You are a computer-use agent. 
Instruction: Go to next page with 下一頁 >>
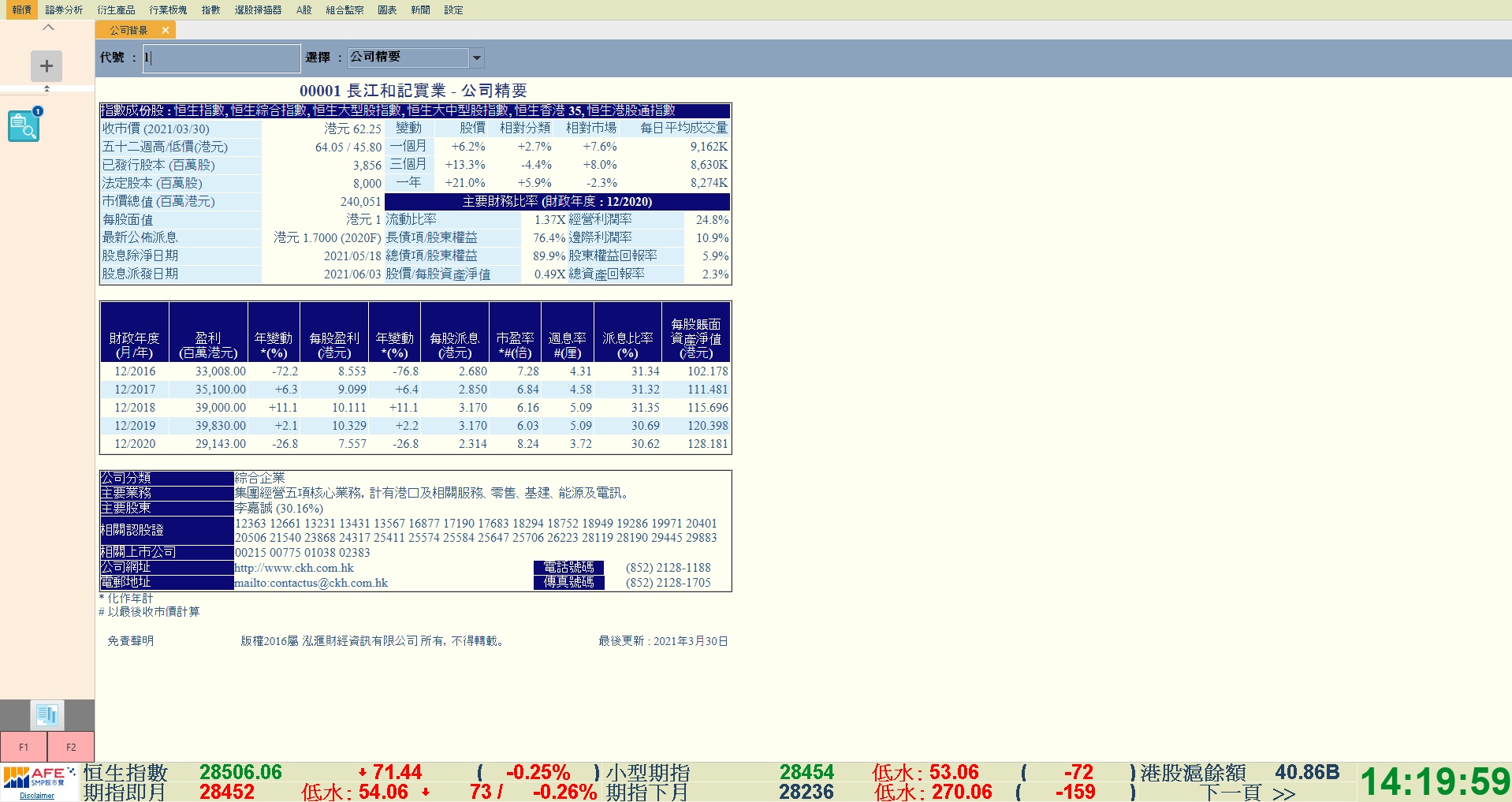[1247, 793]
